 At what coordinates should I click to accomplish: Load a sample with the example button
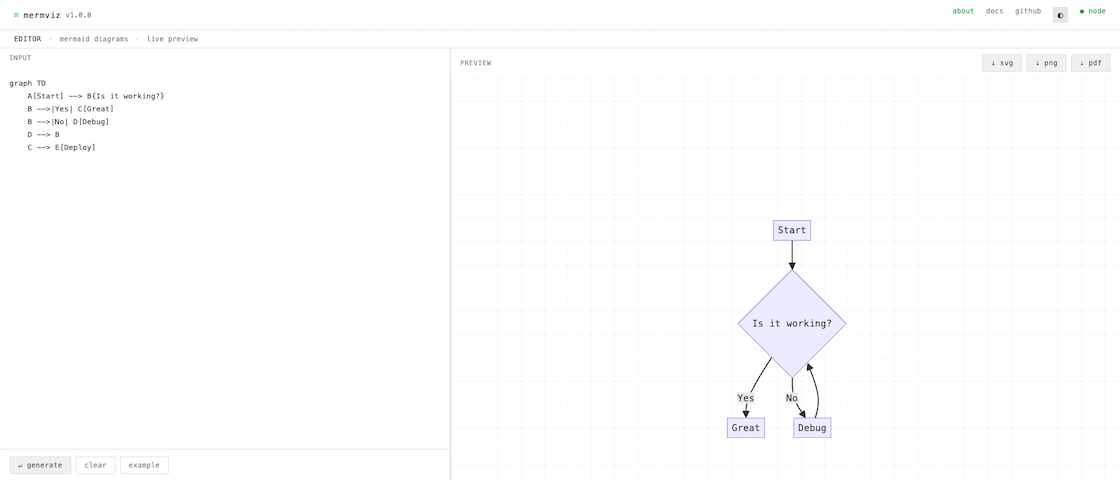point(144,465)
